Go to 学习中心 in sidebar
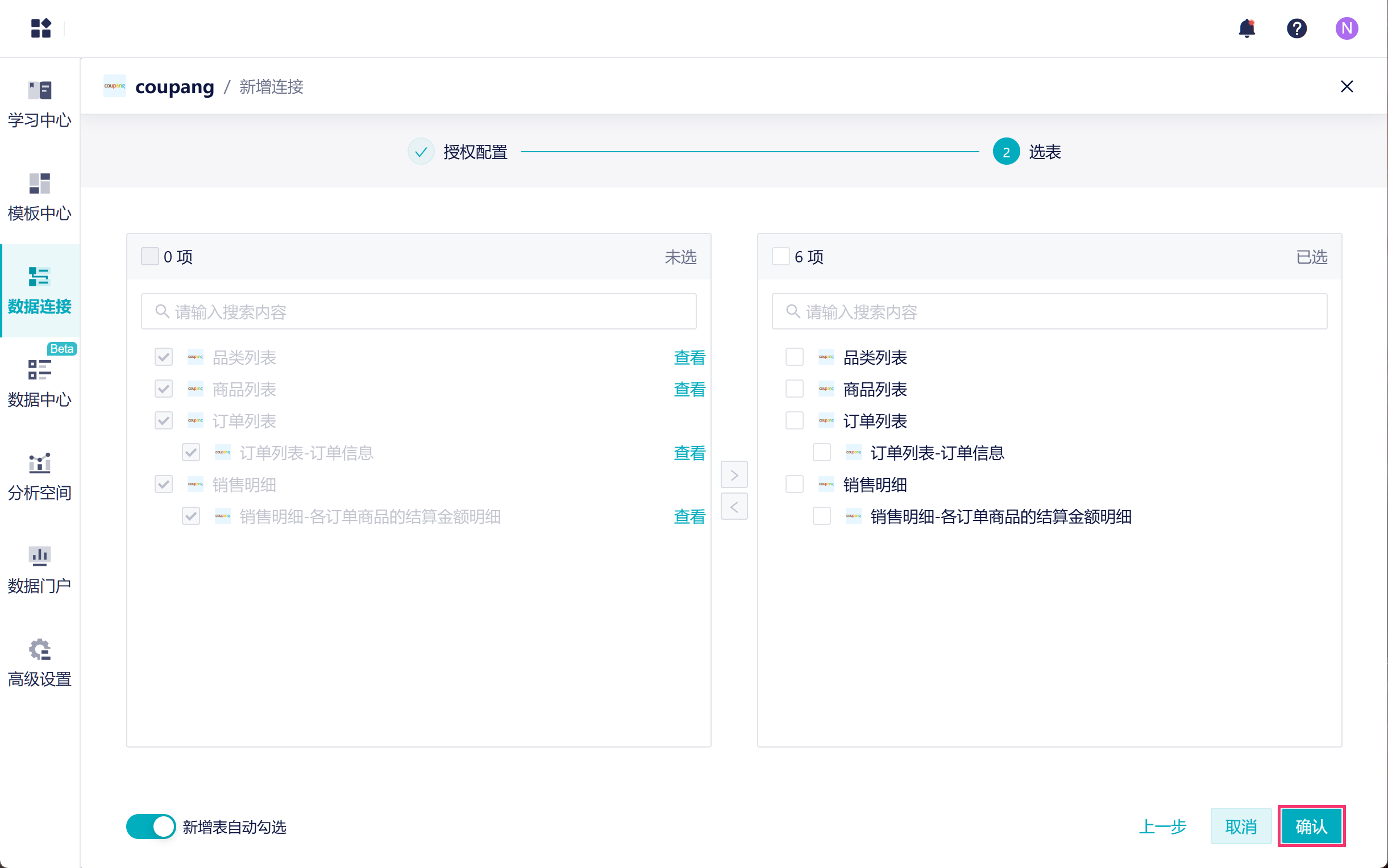 (40, 104)
